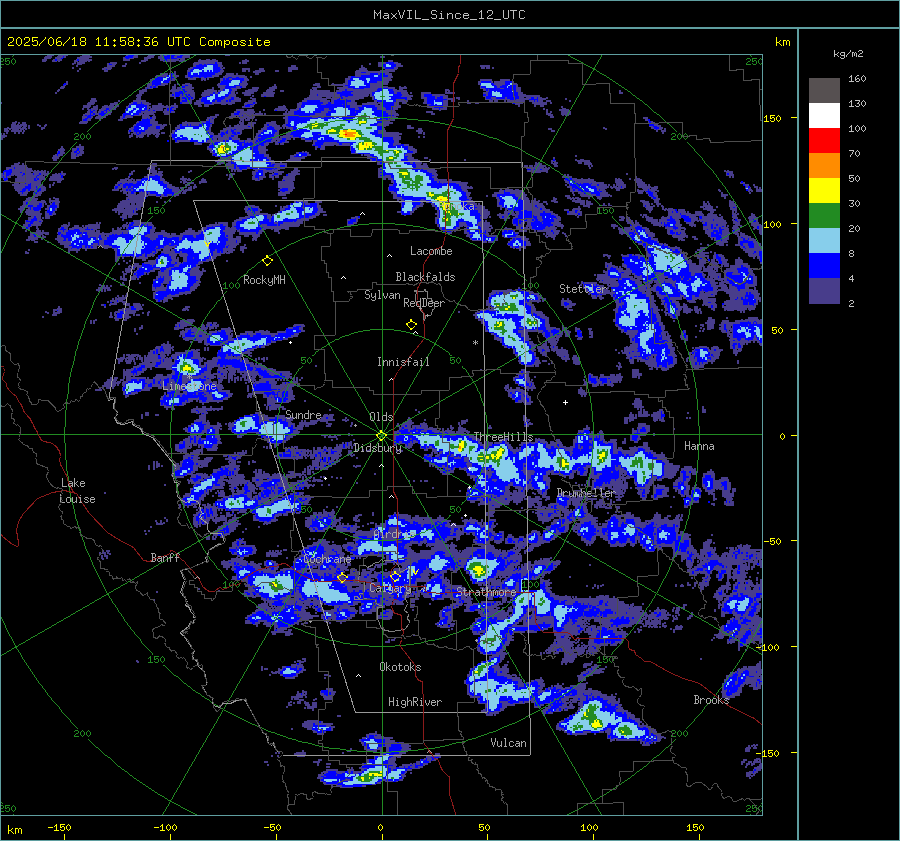Viewport: 900px width, 841px height.
Task: Select the green 20-30 legend swatch
Action: (824, 216)
